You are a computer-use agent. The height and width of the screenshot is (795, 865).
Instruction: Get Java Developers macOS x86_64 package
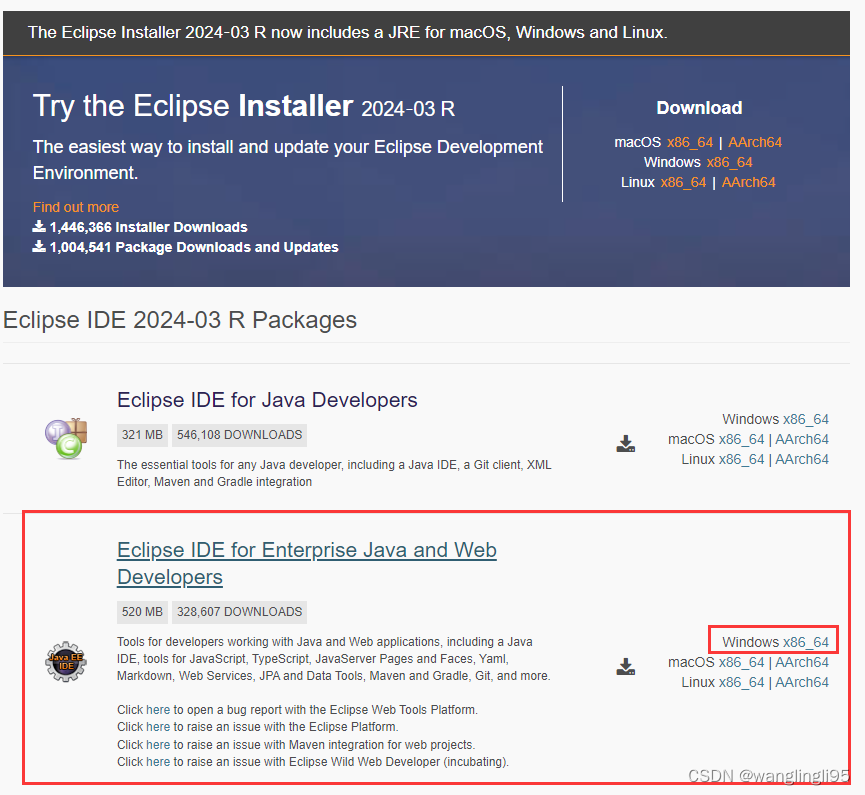pos(741,439)
